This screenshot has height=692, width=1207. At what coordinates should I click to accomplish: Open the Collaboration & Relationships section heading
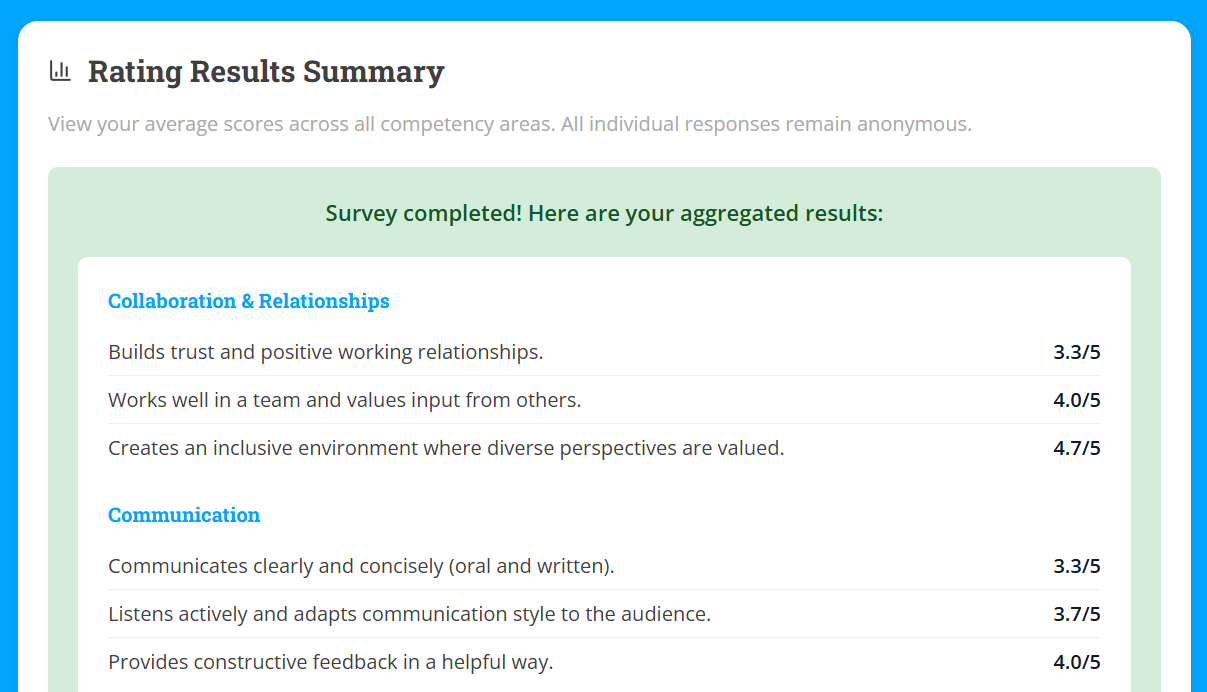(248, 301)
